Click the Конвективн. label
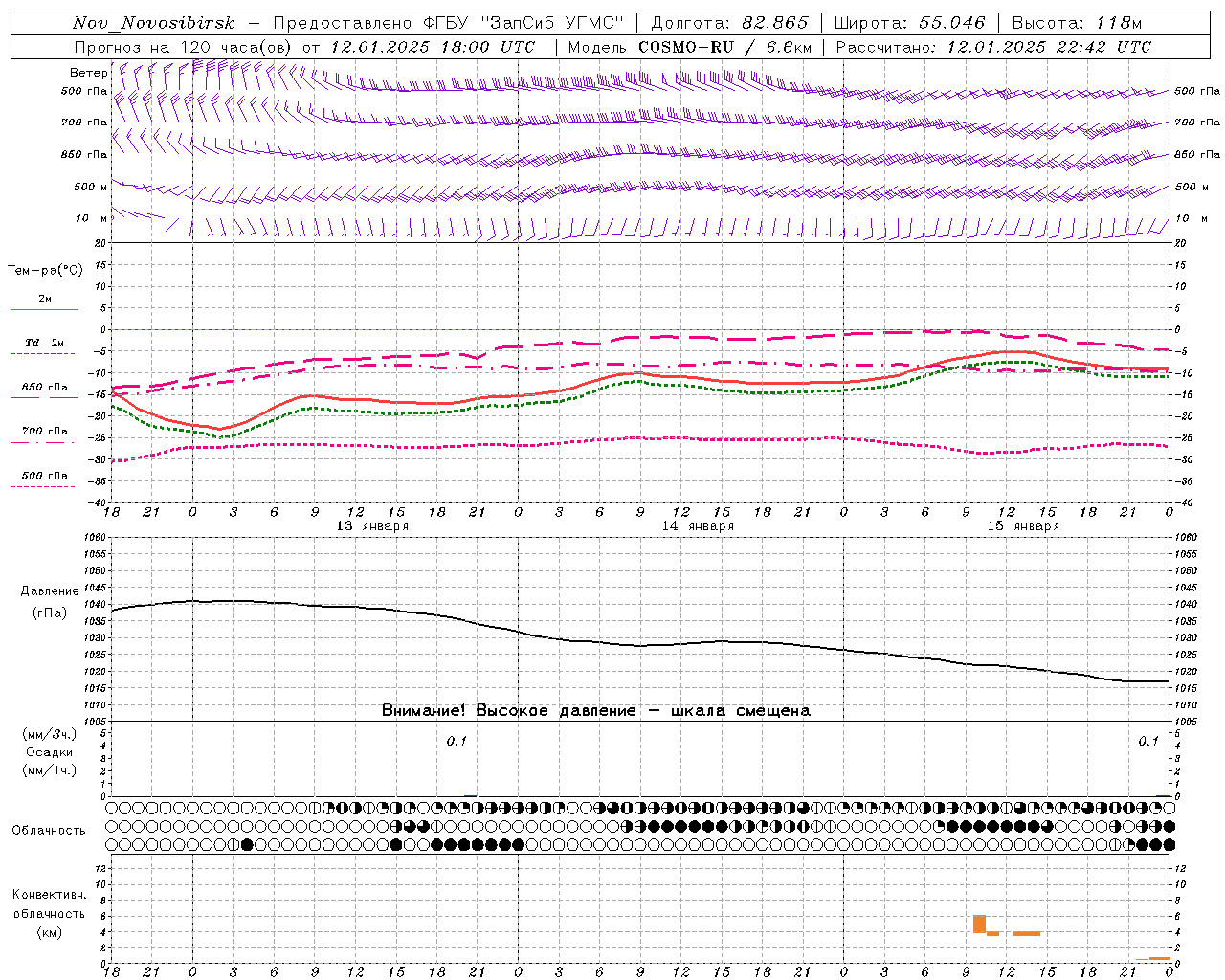The image size is (1225, 980). (49, 895)
